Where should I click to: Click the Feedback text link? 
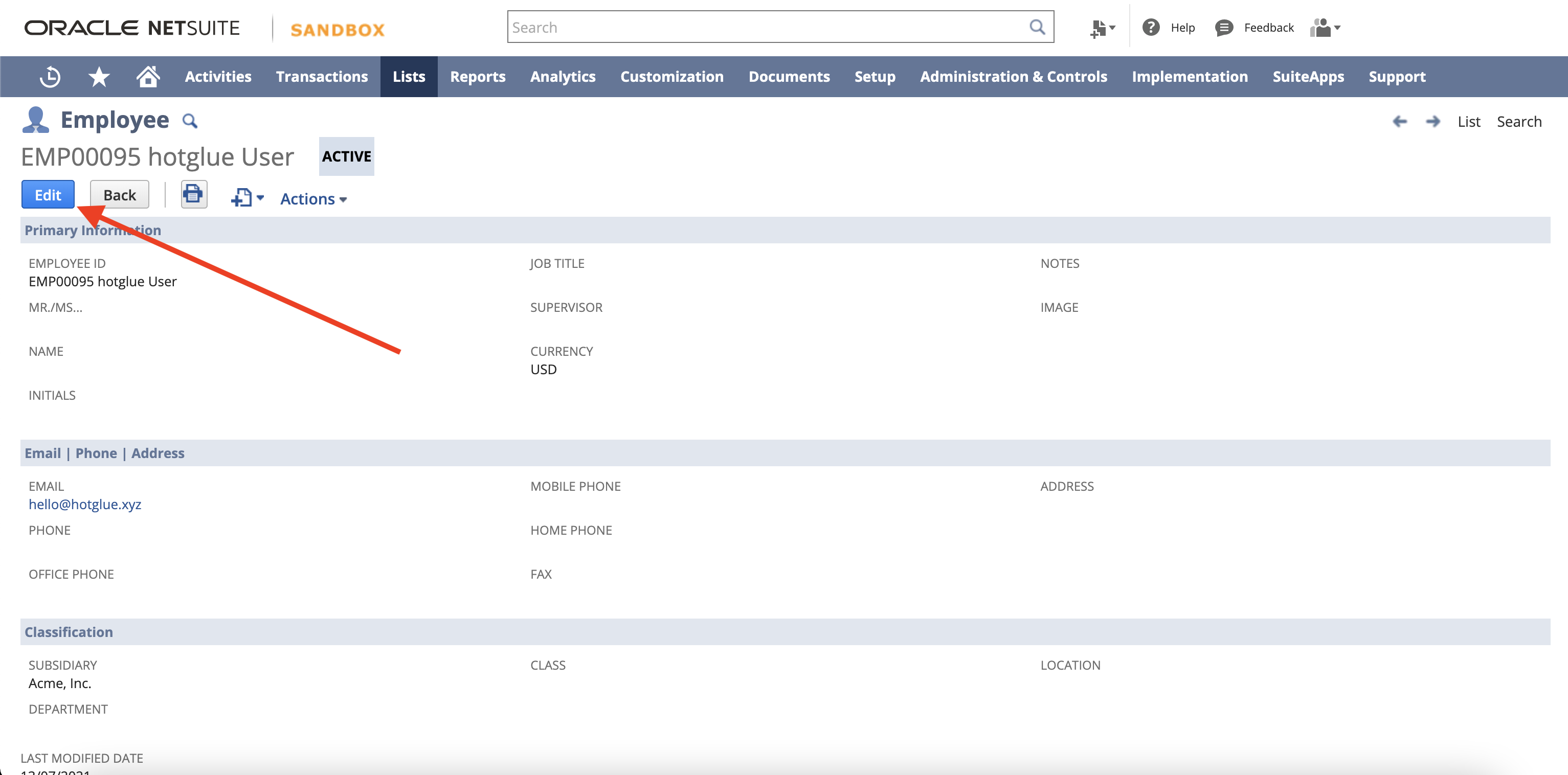[x=1268, y=28]
